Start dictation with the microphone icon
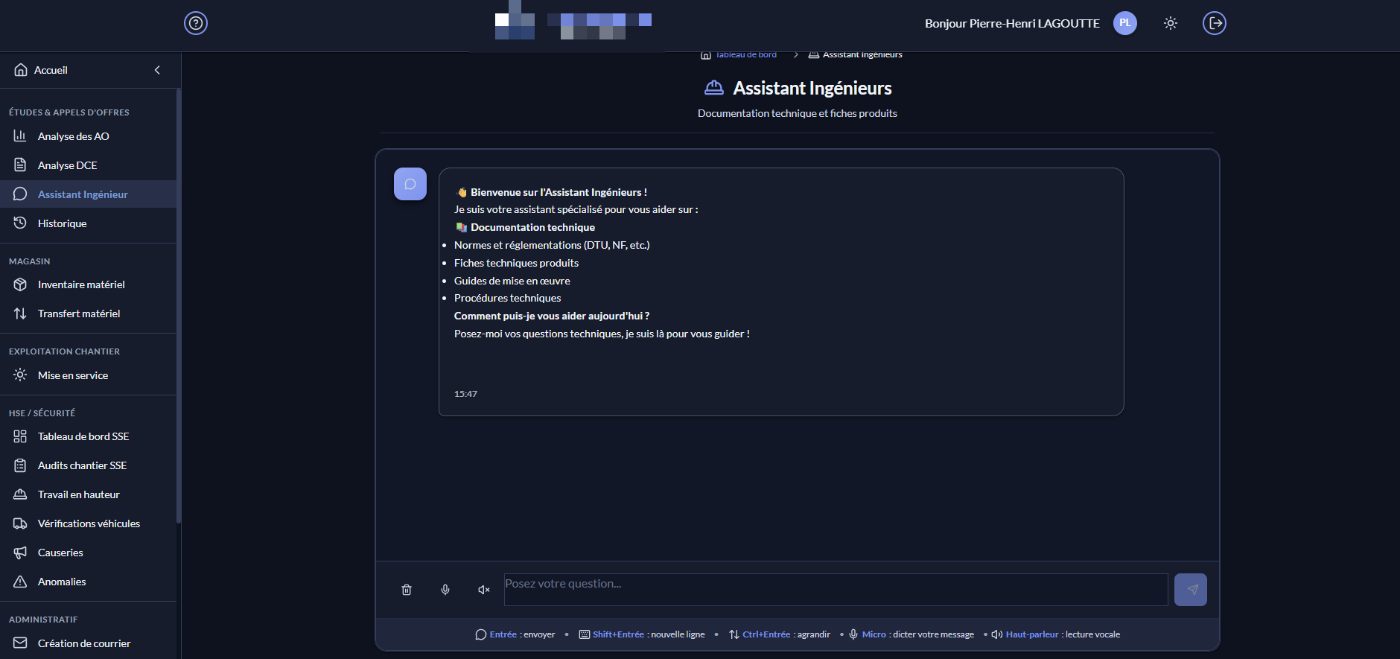Image resolution: width=1400 pixels, height=659 pixels. 445,590
